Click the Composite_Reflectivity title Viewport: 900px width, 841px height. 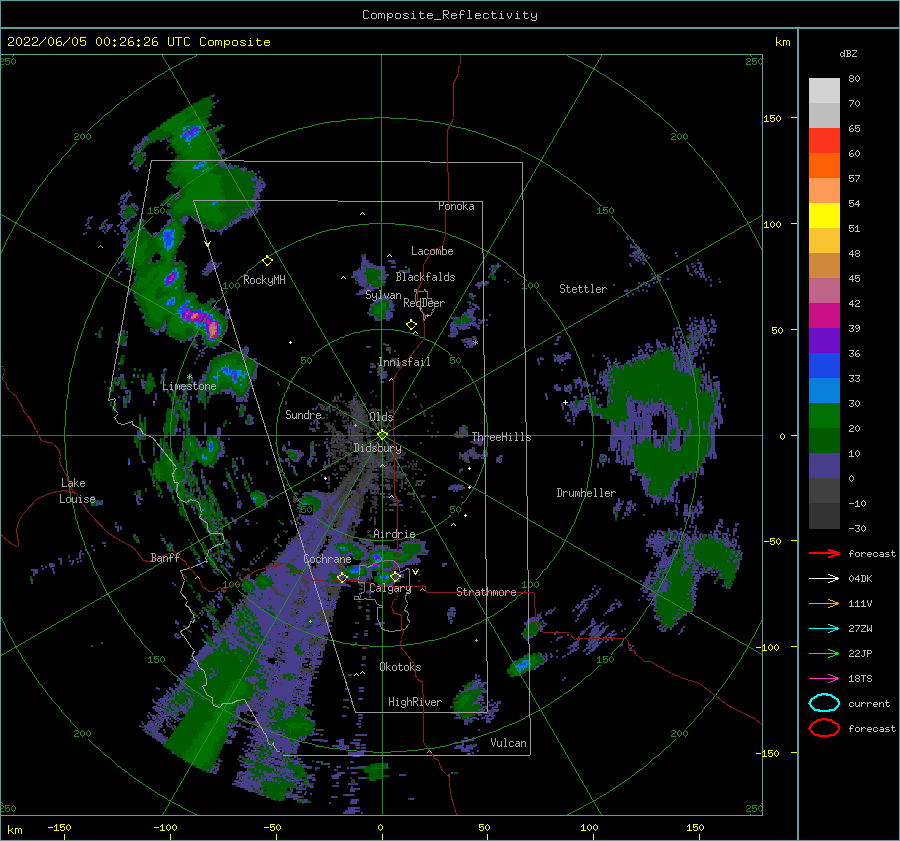450,15
